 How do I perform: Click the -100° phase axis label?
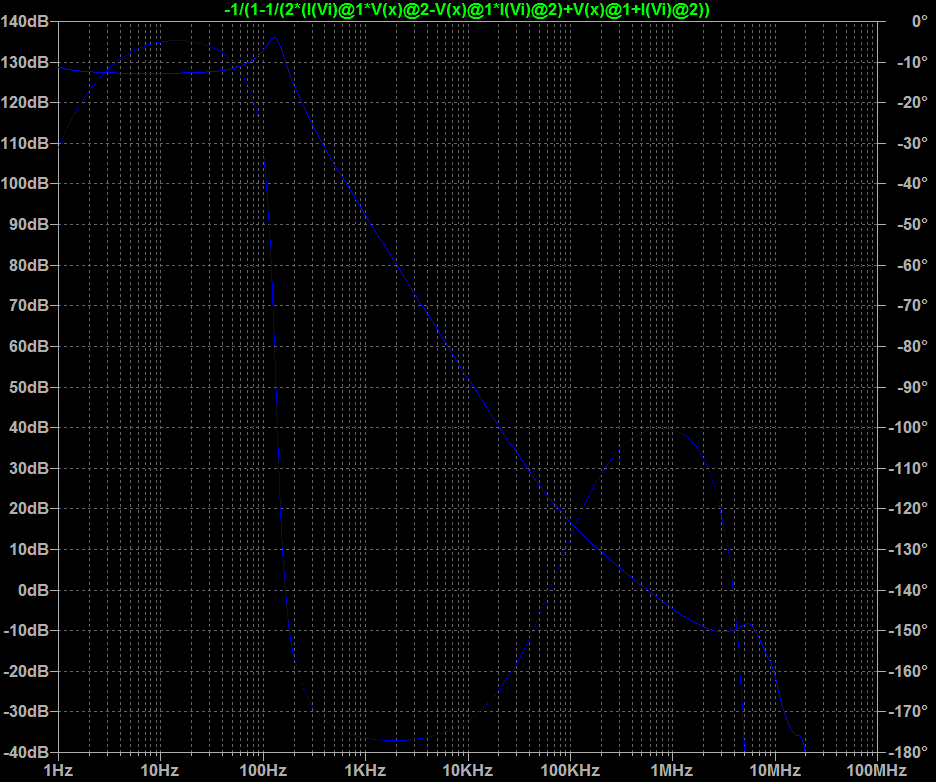[908, 427]
